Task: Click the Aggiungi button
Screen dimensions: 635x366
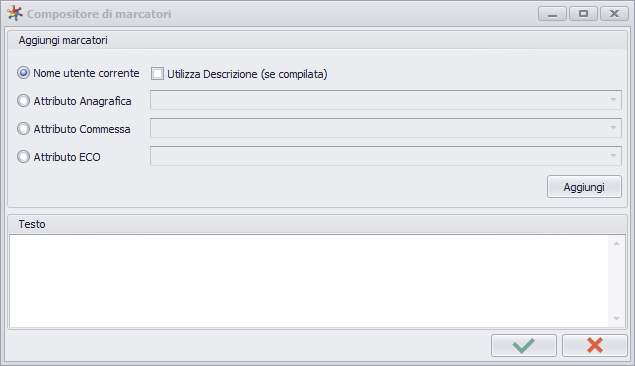Action: pyautogui.click(x=584, y=187)
